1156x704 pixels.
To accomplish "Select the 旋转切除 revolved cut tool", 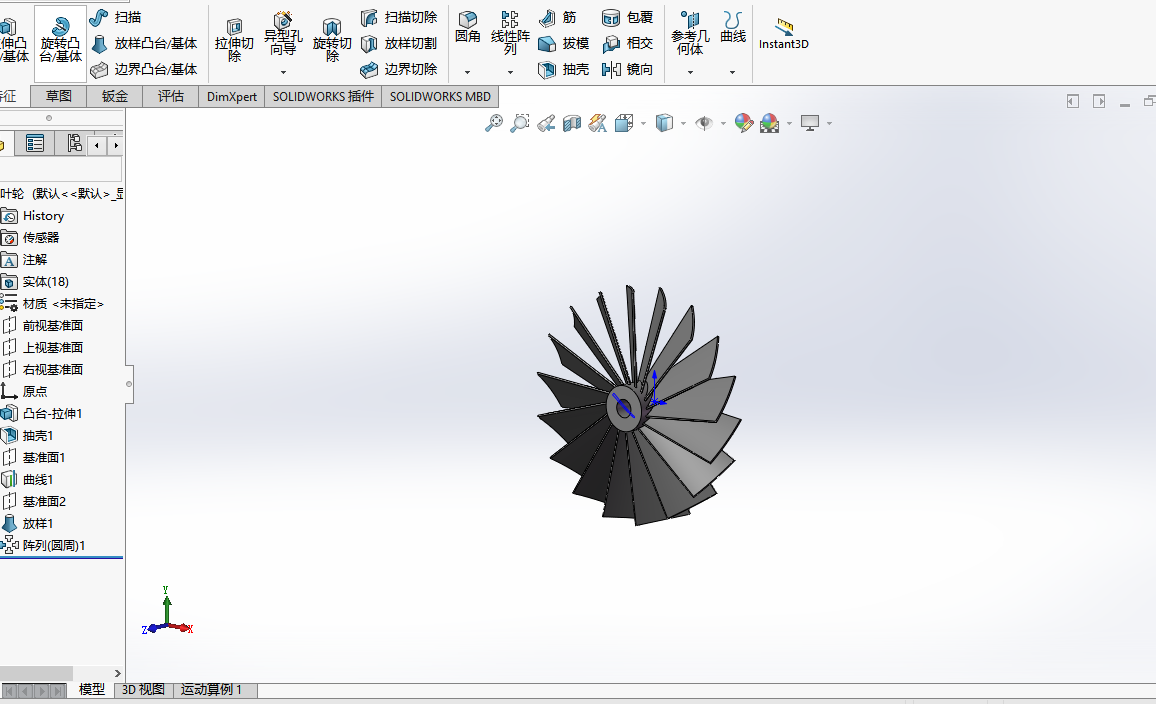I will pyautogui.click(x=332, y=40).
